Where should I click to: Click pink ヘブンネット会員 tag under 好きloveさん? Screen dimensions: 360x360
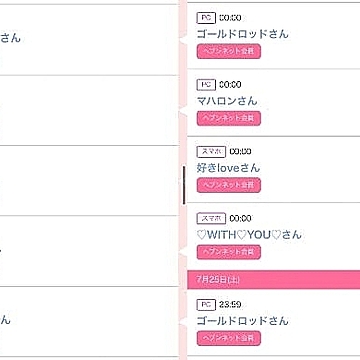[229, 185]
